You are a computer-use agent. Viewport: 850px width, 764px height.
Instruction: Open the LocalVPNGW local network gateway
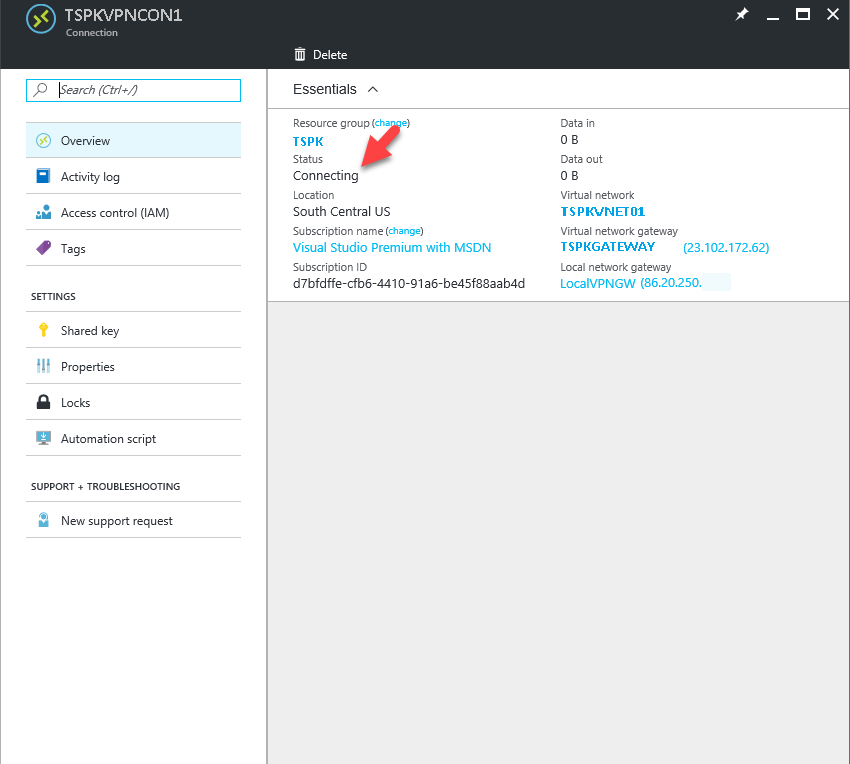[597, 284]
